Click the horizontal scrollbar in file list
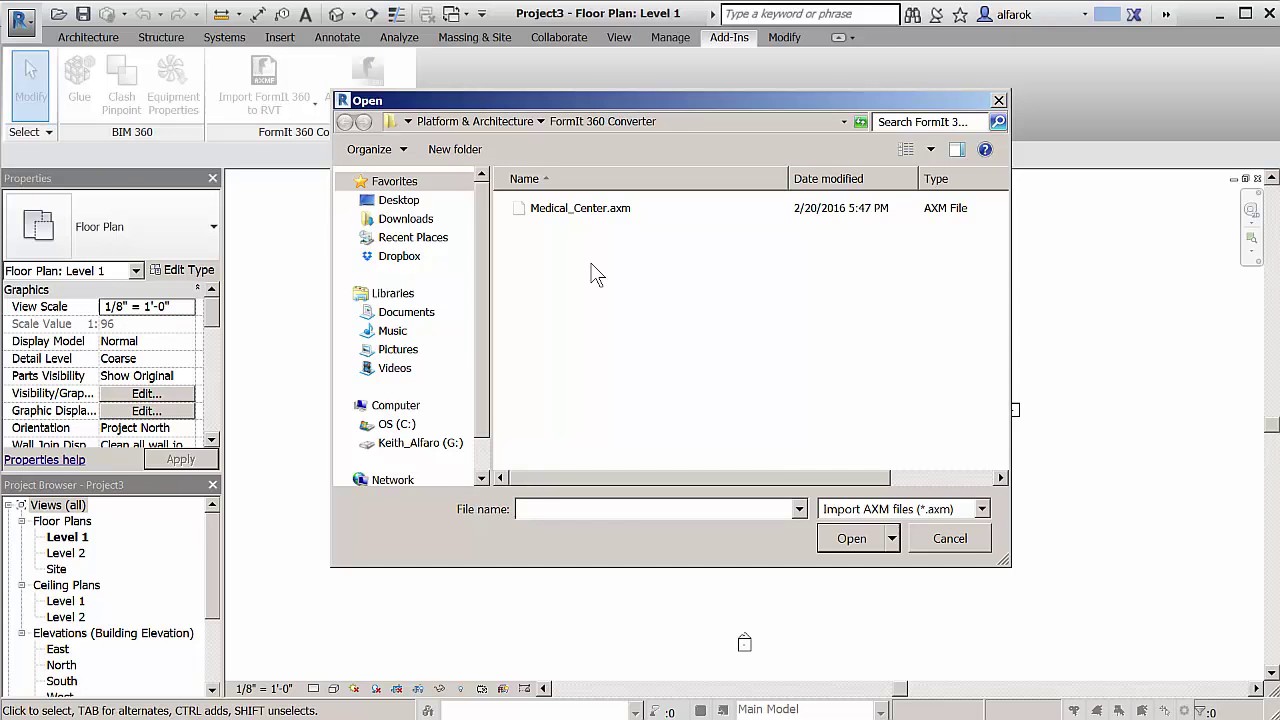Viewport: 1280px width, 720px height. pyautogui.click(x=698, y=478)
